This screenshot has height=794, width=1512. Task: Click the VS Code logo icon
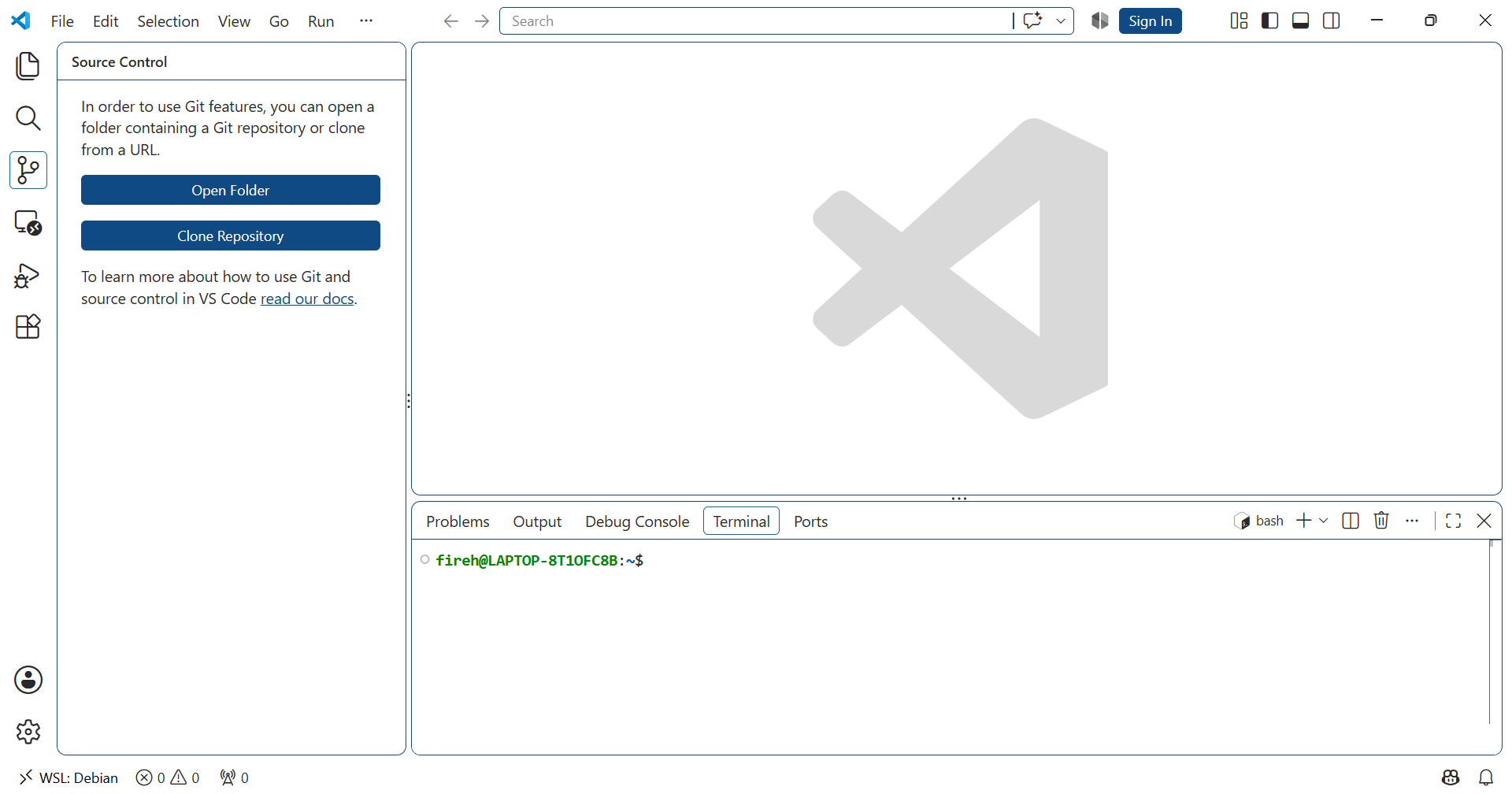pos(20,20)
